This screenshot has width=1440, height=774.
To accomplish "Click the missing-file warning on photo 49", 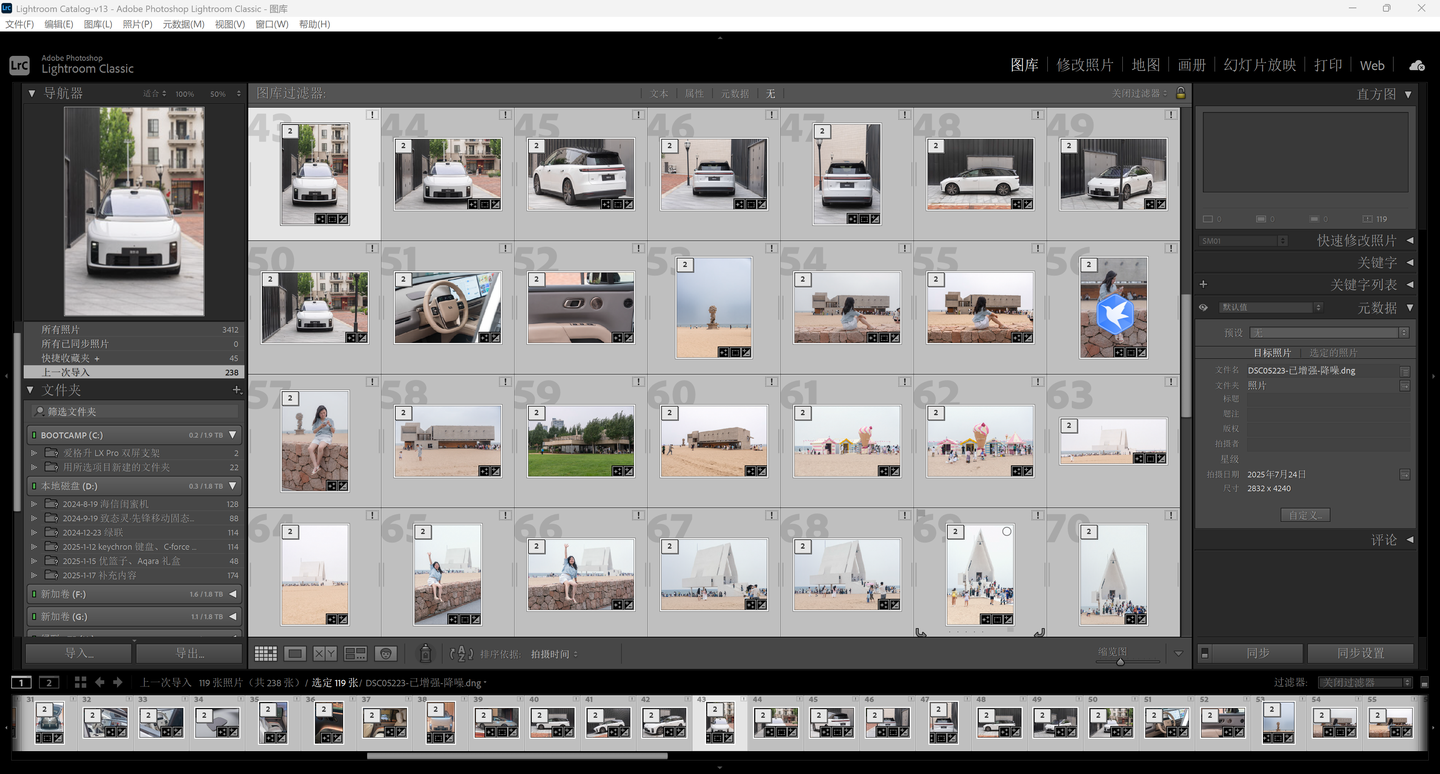I will click(x=1171, y=115).
